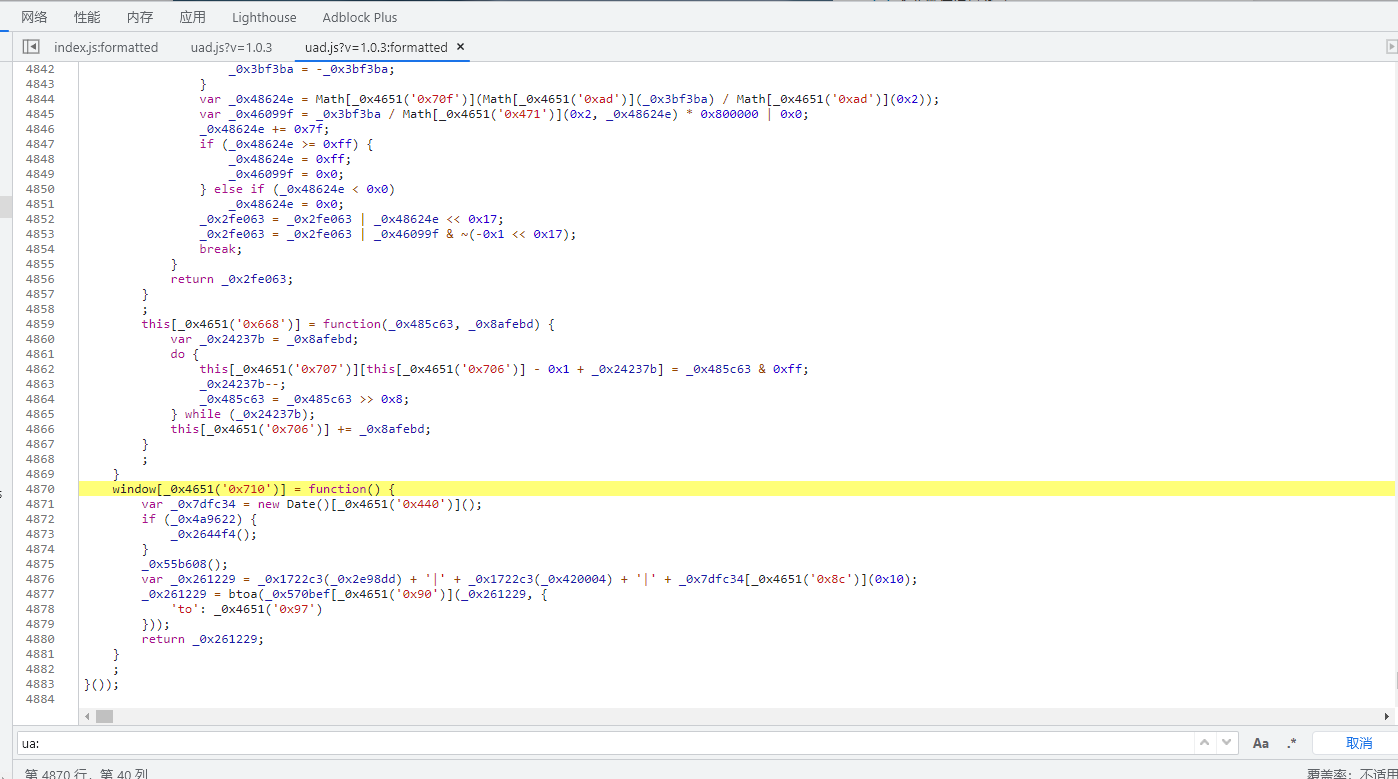Set breakpoint on line number 4877
This screenshot has width=1398, height=779.
40,594
